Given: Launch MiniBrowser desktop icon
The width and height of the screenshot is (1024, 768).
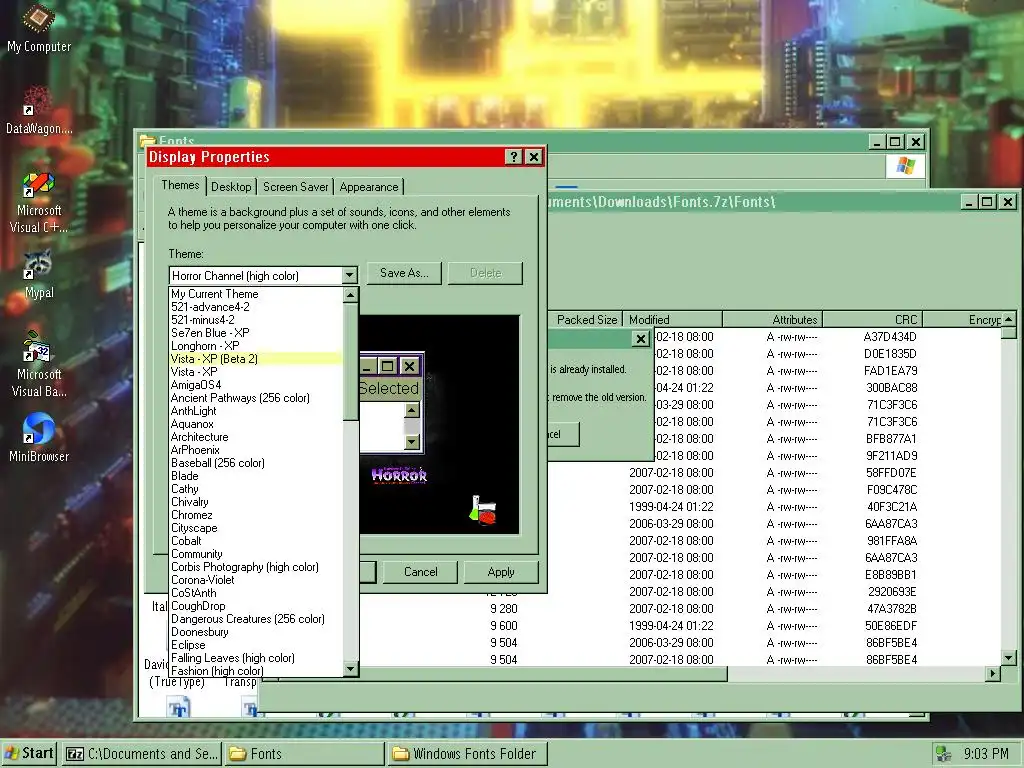Looking at the screenshot, I should click(x=39, y=438).
